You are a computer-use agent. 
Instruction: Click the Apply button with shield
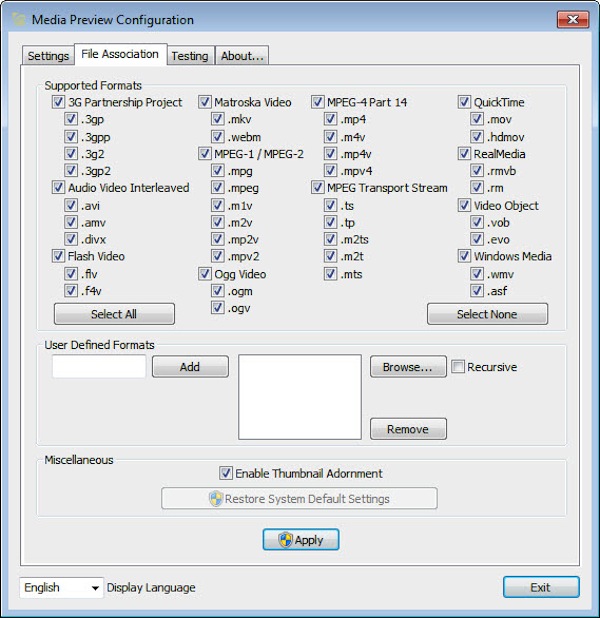tap(301, 540)
